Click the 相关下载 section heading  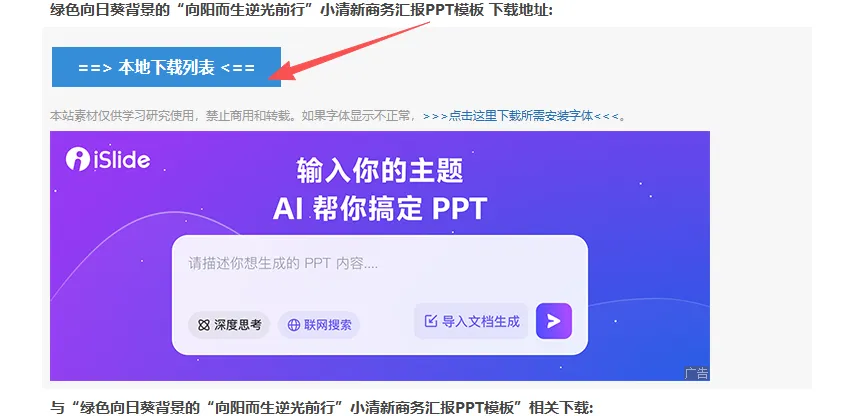pyautogui.click(x=321, y=408)
